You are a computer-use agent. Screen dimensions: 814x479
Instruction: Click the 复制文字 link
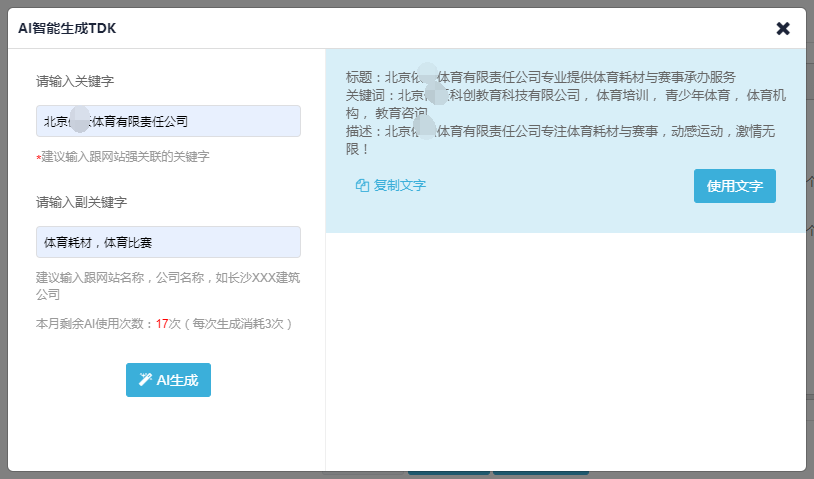pos(400,185)
